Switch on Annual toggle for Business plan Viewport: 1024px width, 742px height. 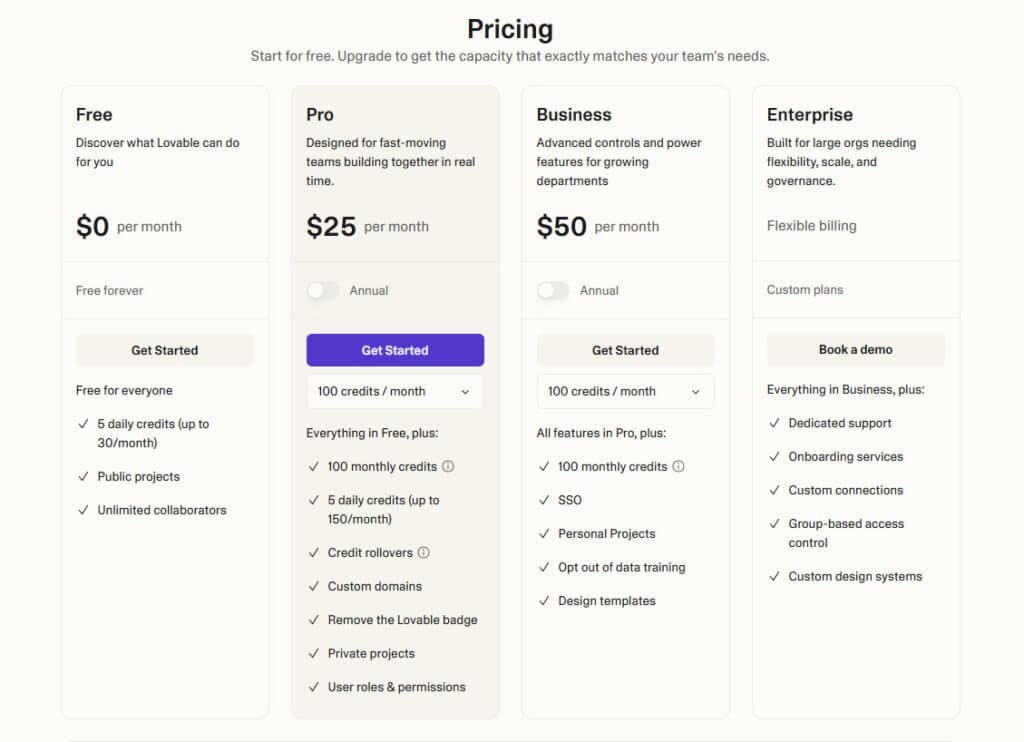click(x=553, y=291)
